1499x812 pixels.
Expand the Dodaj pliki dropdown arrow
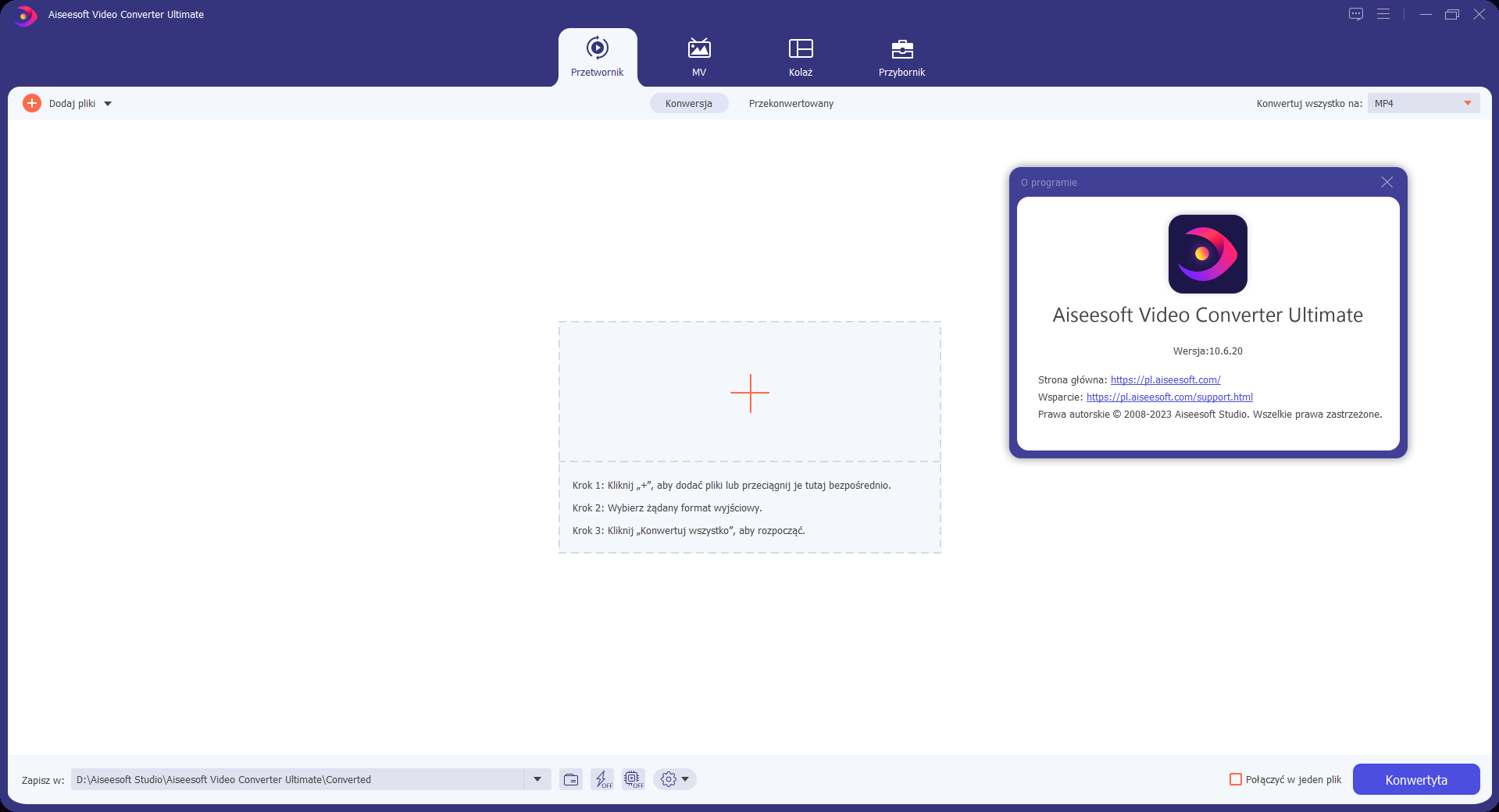click(108, 104)
